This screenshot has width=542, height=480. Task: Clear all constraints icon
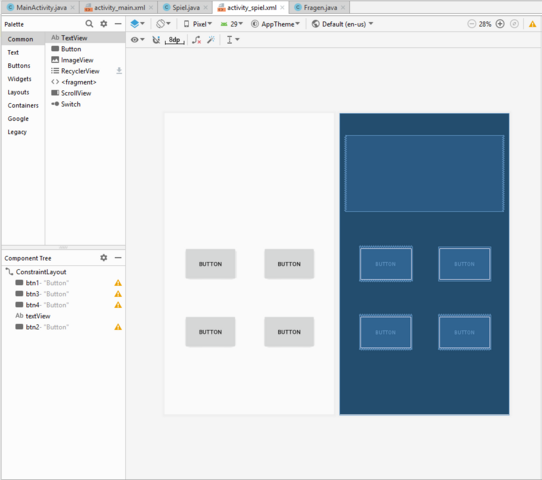tap(197, 40)
